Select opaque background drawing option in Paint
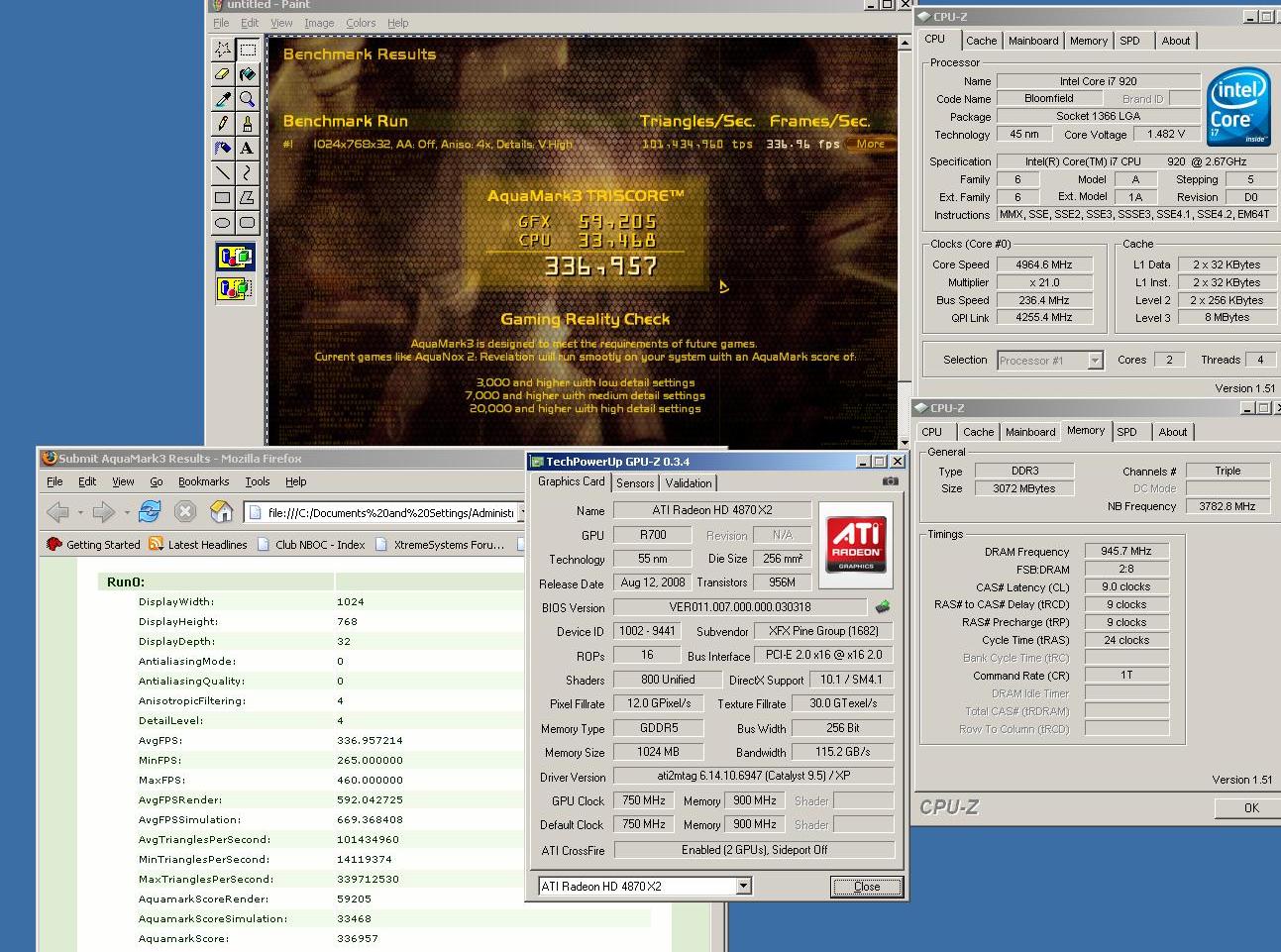The height and width of the screenshot is (952, 1281). pyautogui.click(x=235, y=258)
